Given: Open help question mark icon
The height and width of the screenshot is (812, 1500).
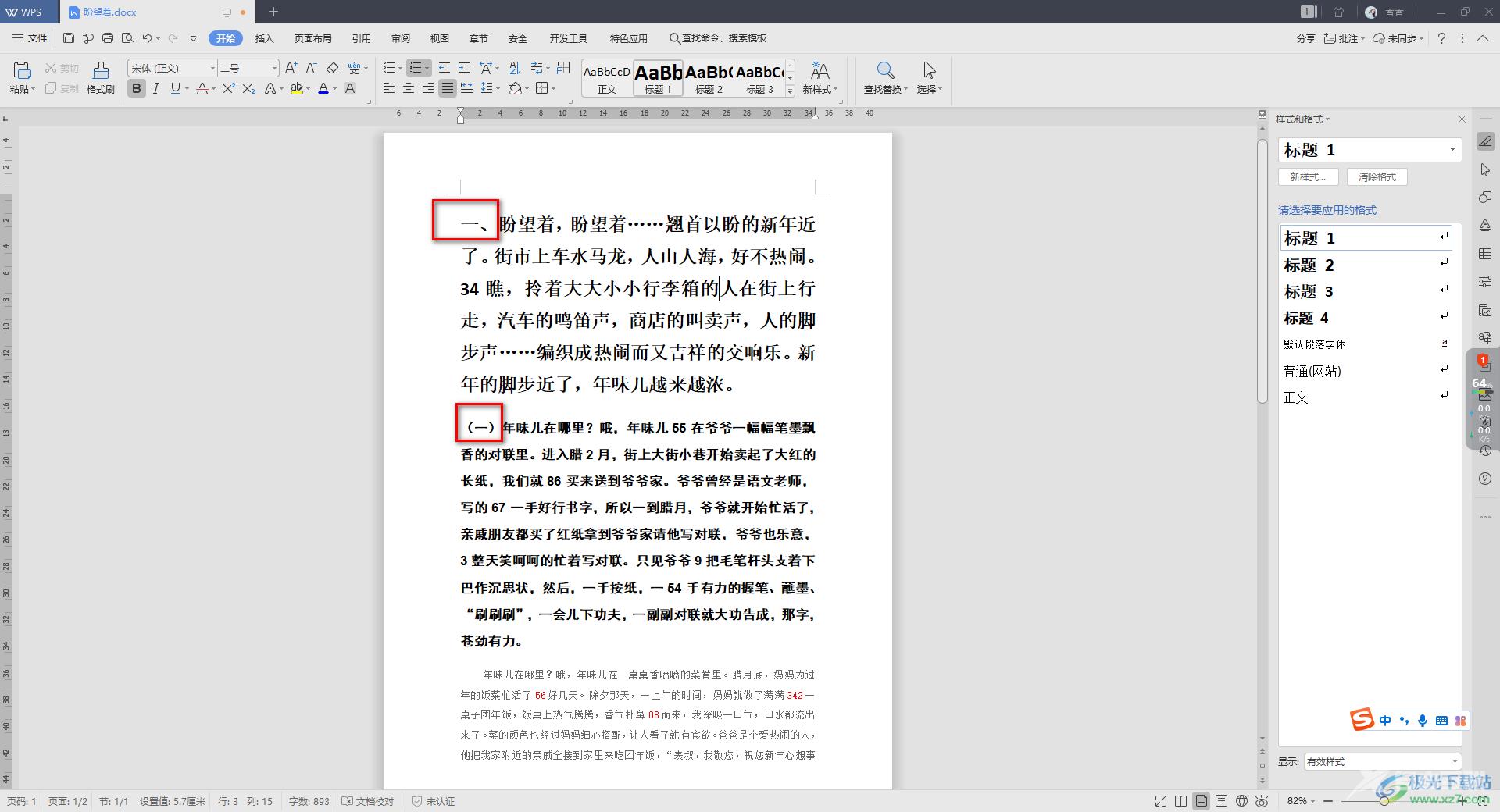Looking at the screenshot, I should coord(1441,38).
